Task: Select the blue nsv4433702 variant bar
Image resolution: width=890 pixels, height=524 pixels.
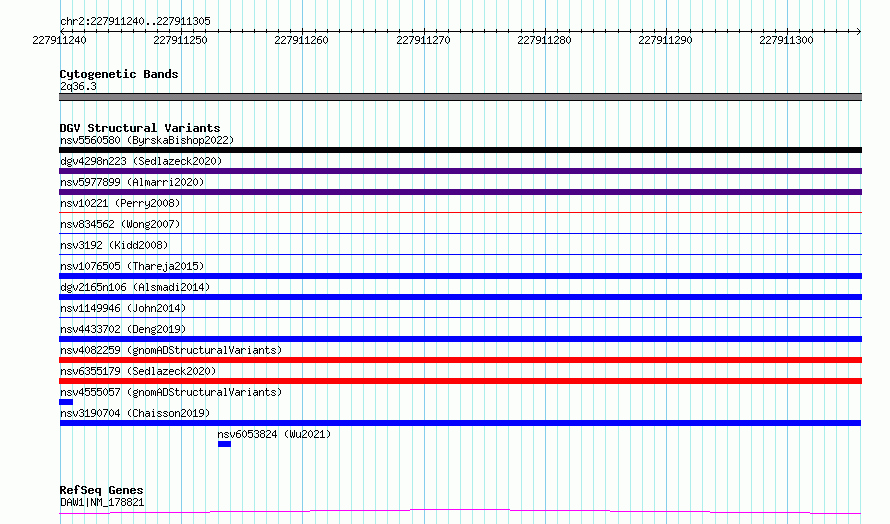Action: click(460, 339)
